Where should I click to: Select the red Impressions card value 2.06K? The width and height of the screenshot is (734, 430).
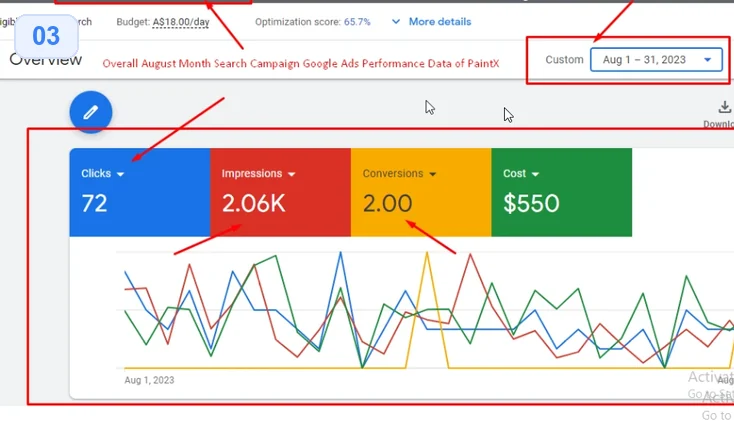coord(253,204)
